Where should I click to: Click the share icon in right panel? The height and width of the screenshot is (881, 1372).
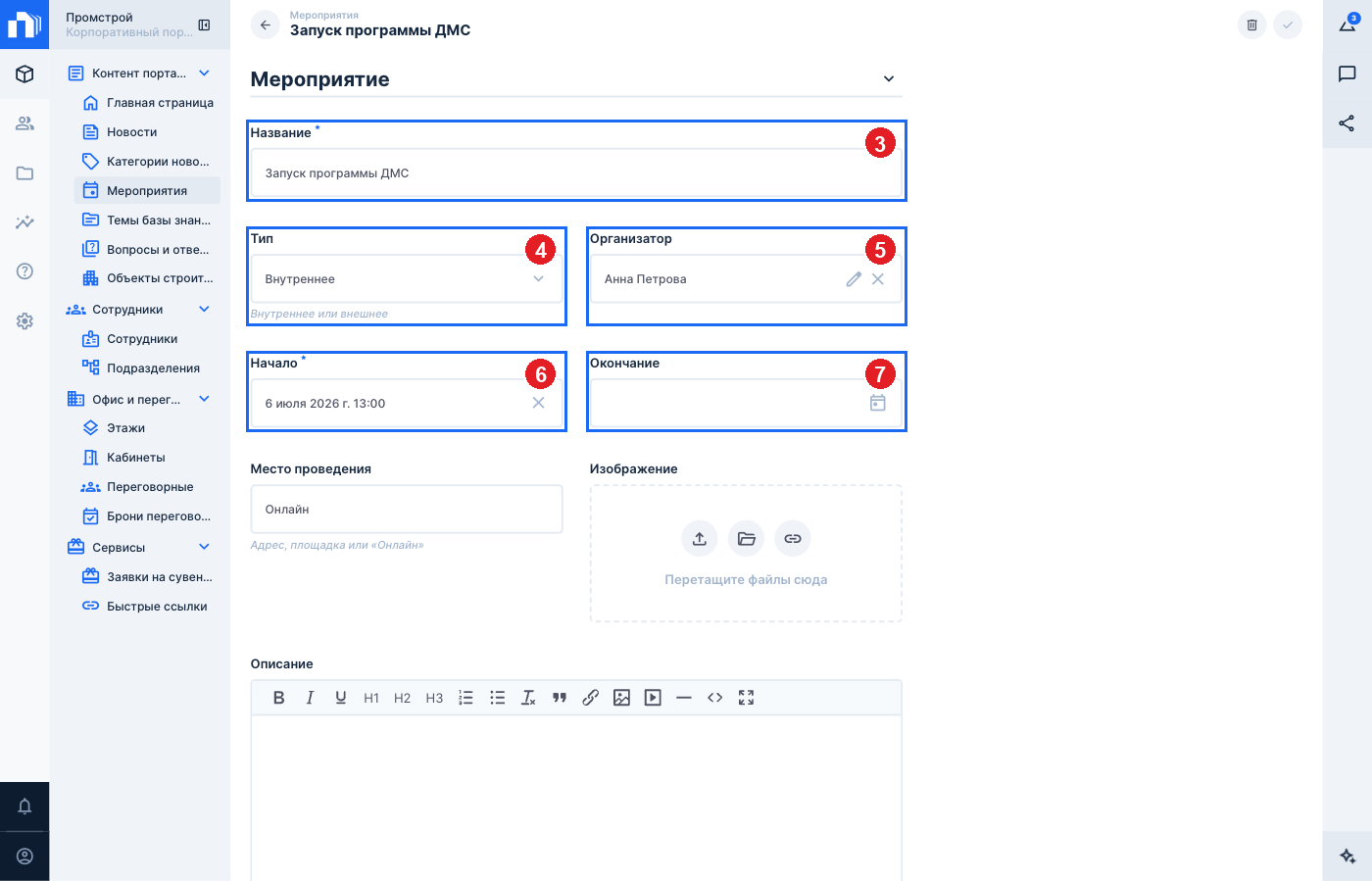[x=1347, y=122]
